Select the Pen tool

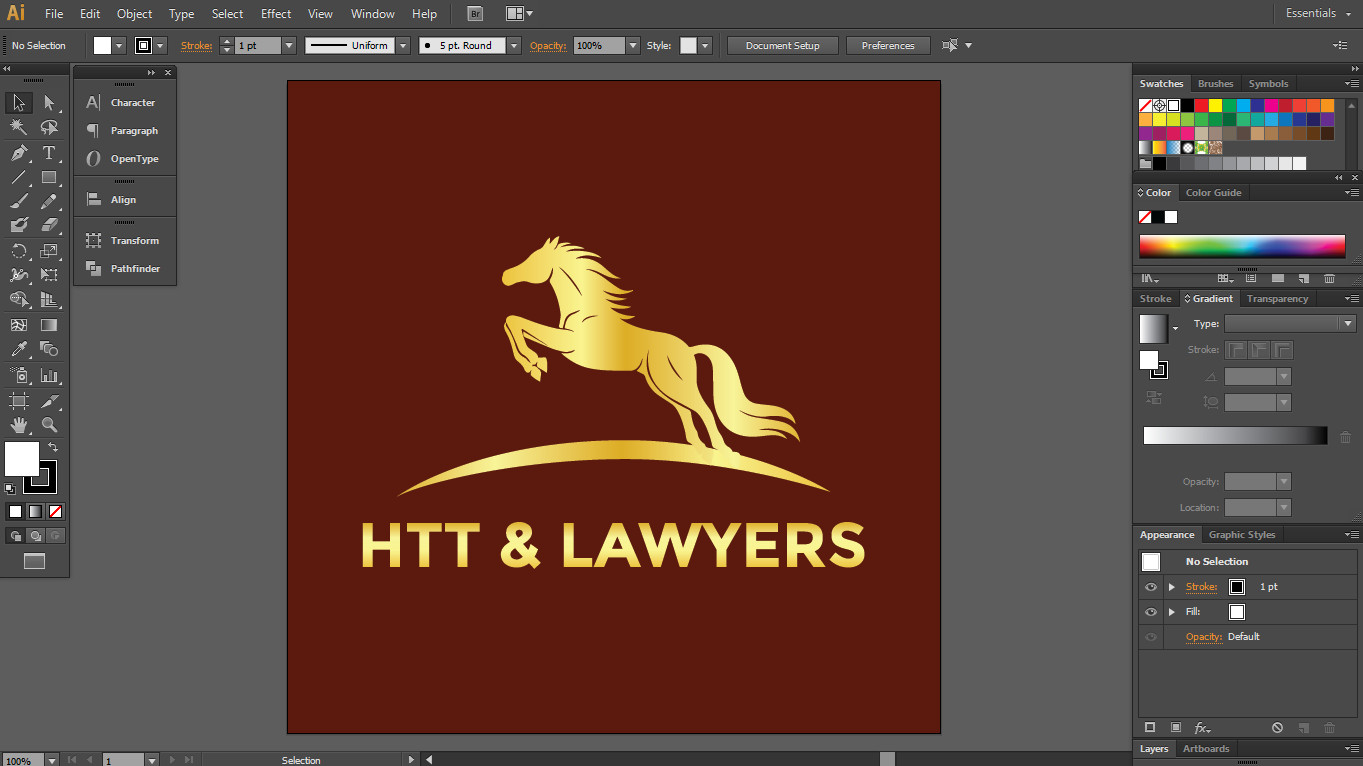[18, 153]
